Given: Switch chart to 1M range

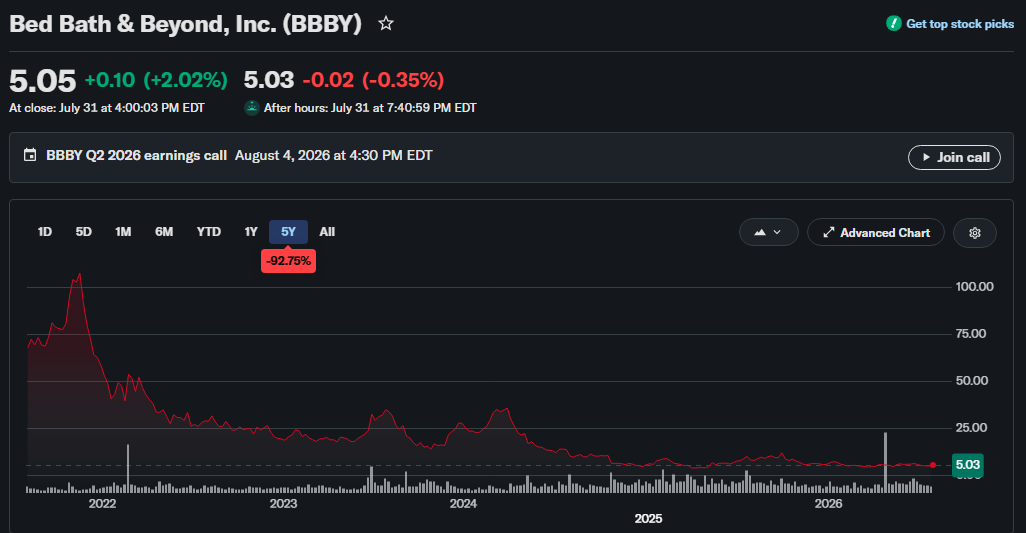Looking at the screenshot, I should tap(123, 232).
